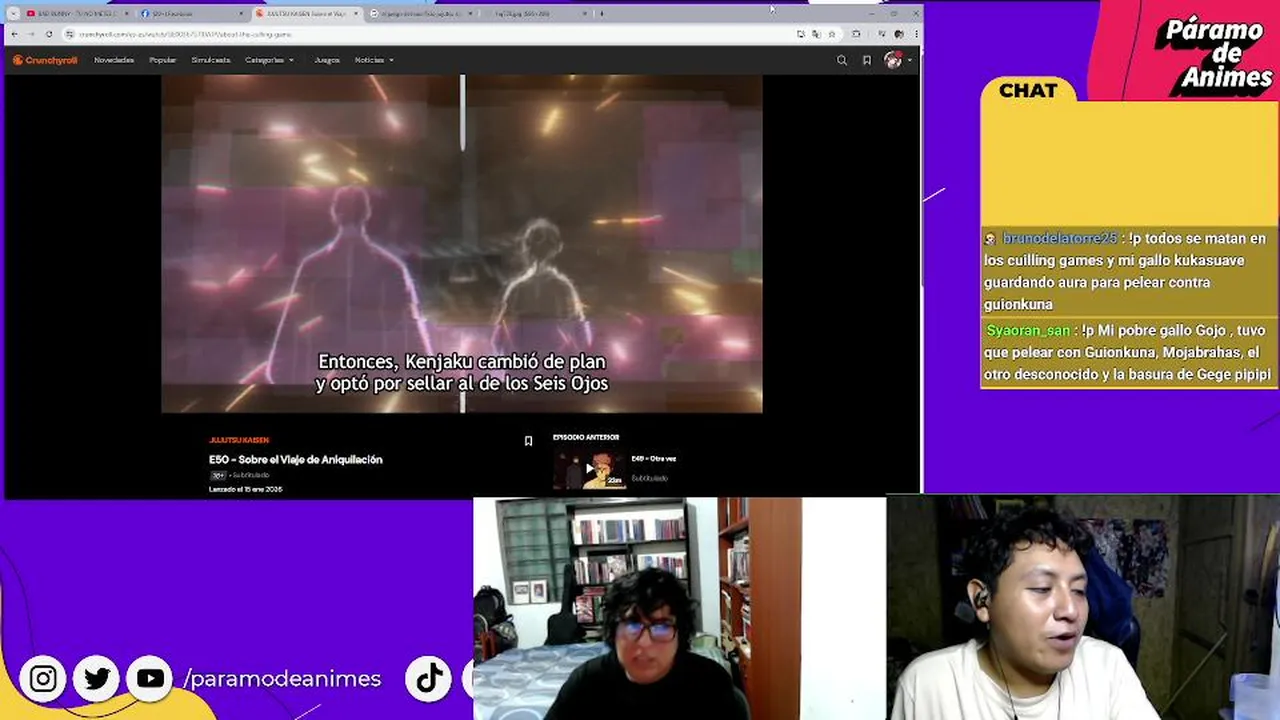Bookmark this page with the star icon
The image size is (1280, 720).
831,34
